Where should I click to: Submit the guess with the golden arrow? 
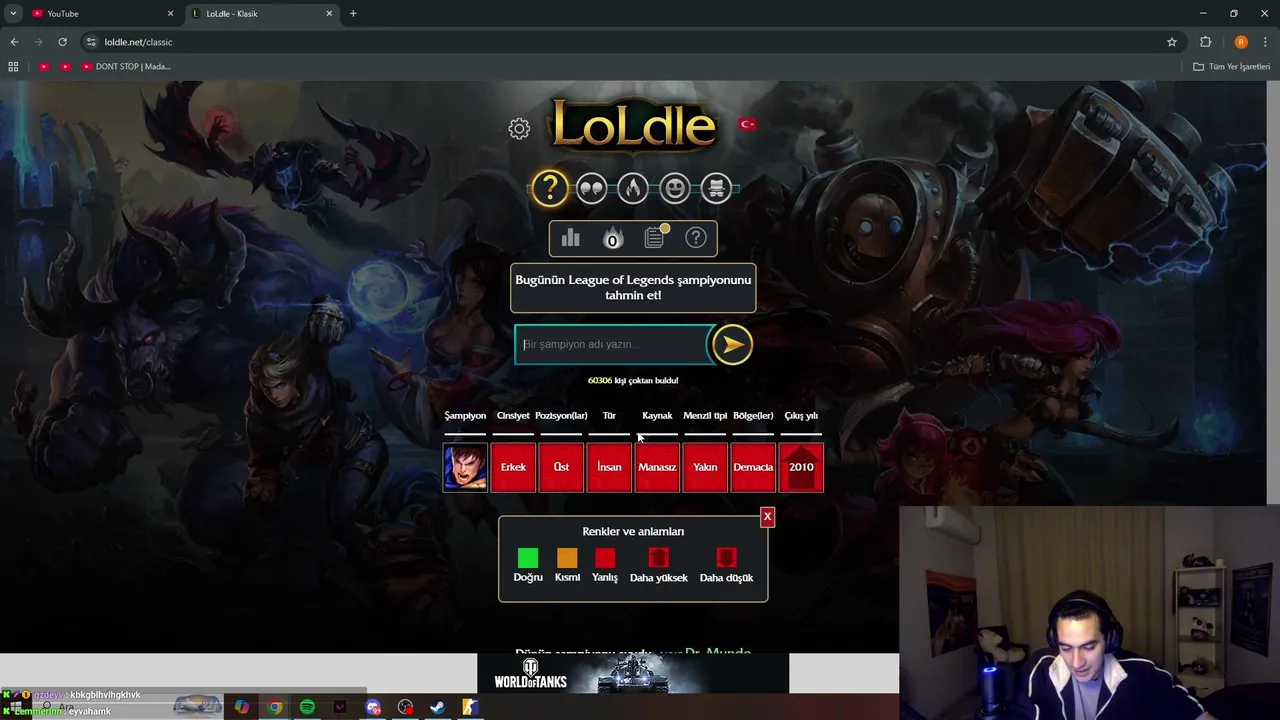732,345
